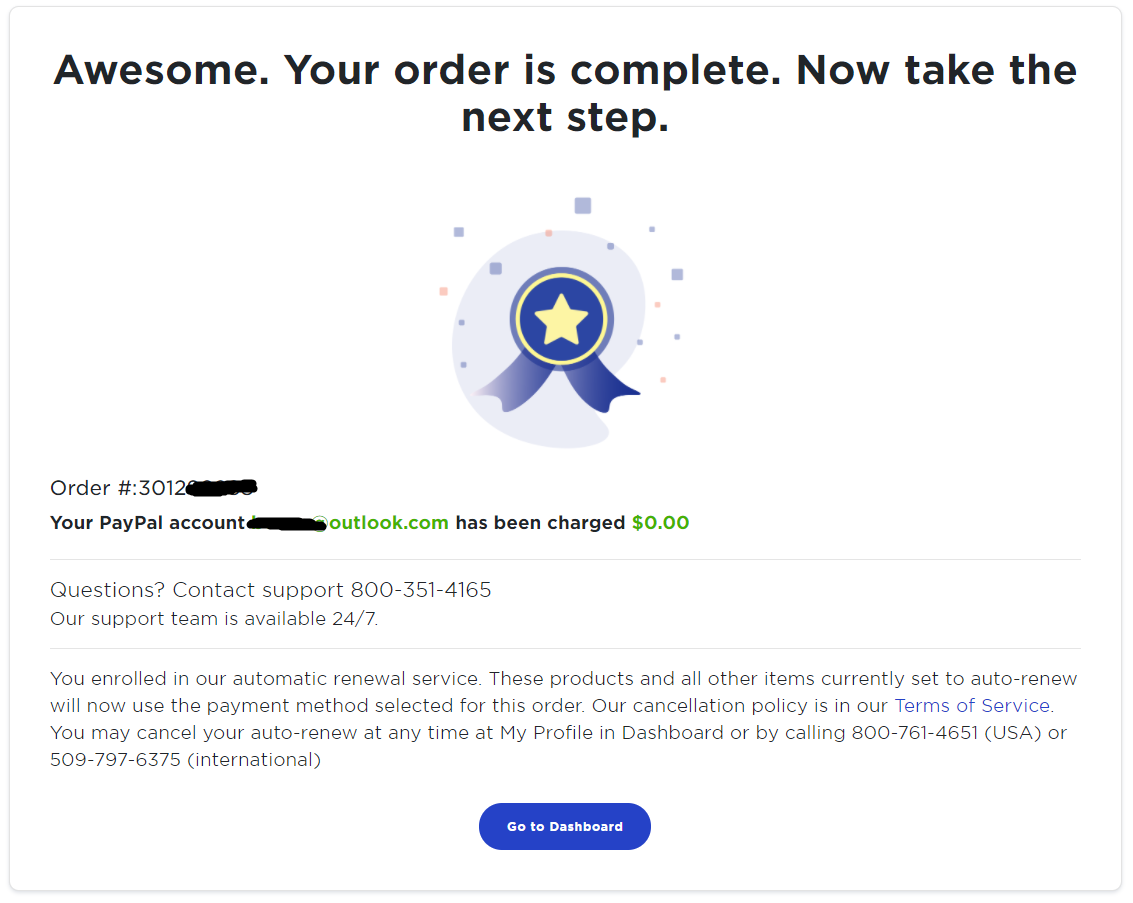Click the blacked-out order number redaction
Viewport: 1133px width, 903px height.
pyautogui.click(x=221, y=488)
